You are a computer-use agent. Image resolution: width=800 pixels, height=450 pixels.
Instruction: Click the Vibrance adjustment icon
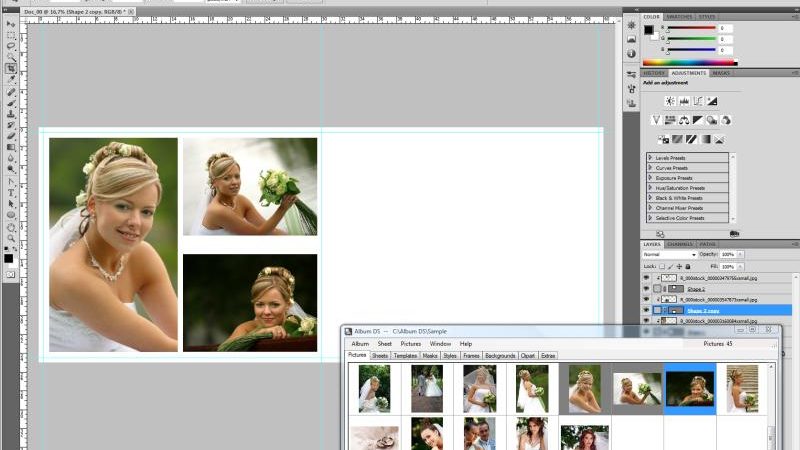(656, 120)
